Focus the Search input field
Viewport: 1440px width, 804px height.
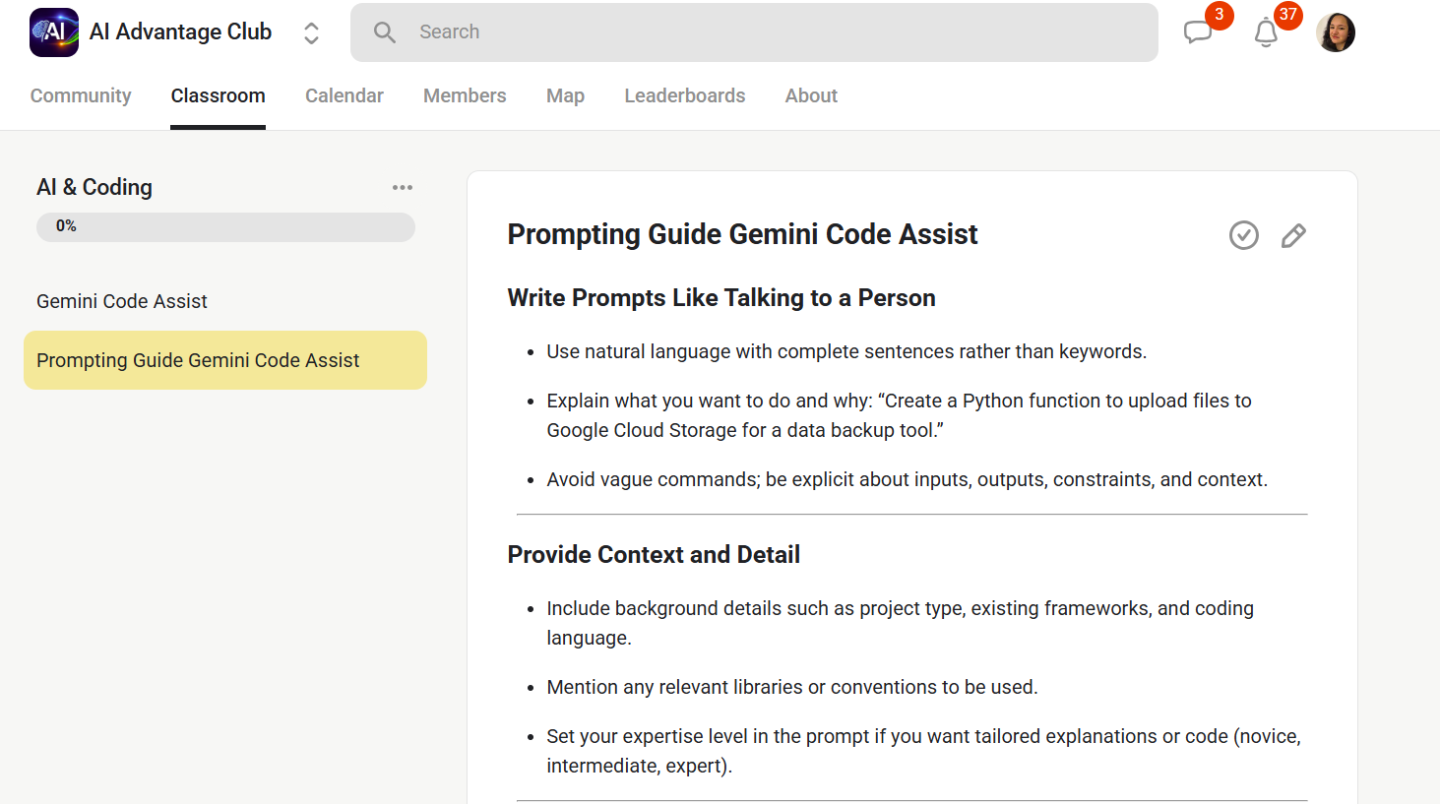(754, 32)
